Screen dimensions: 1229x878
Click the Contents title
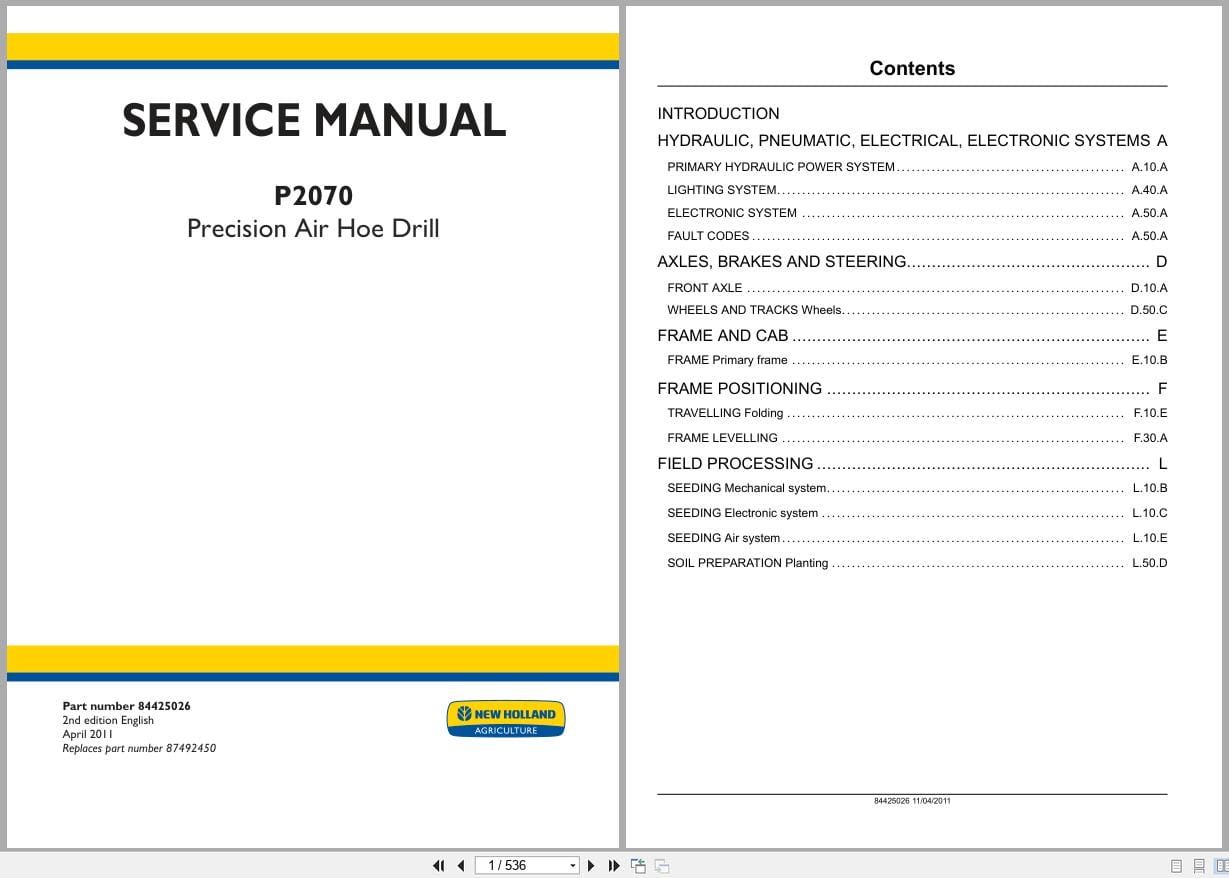(x=912, y=68)
